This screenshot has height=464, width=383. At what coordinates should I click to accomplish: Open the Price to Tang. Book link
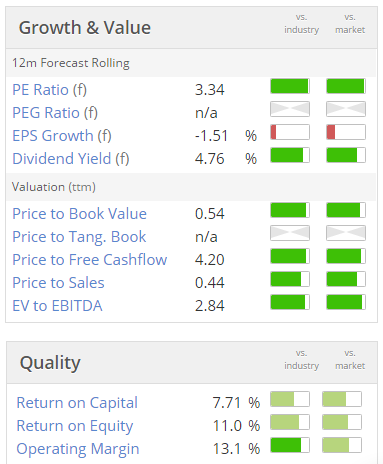79,237
